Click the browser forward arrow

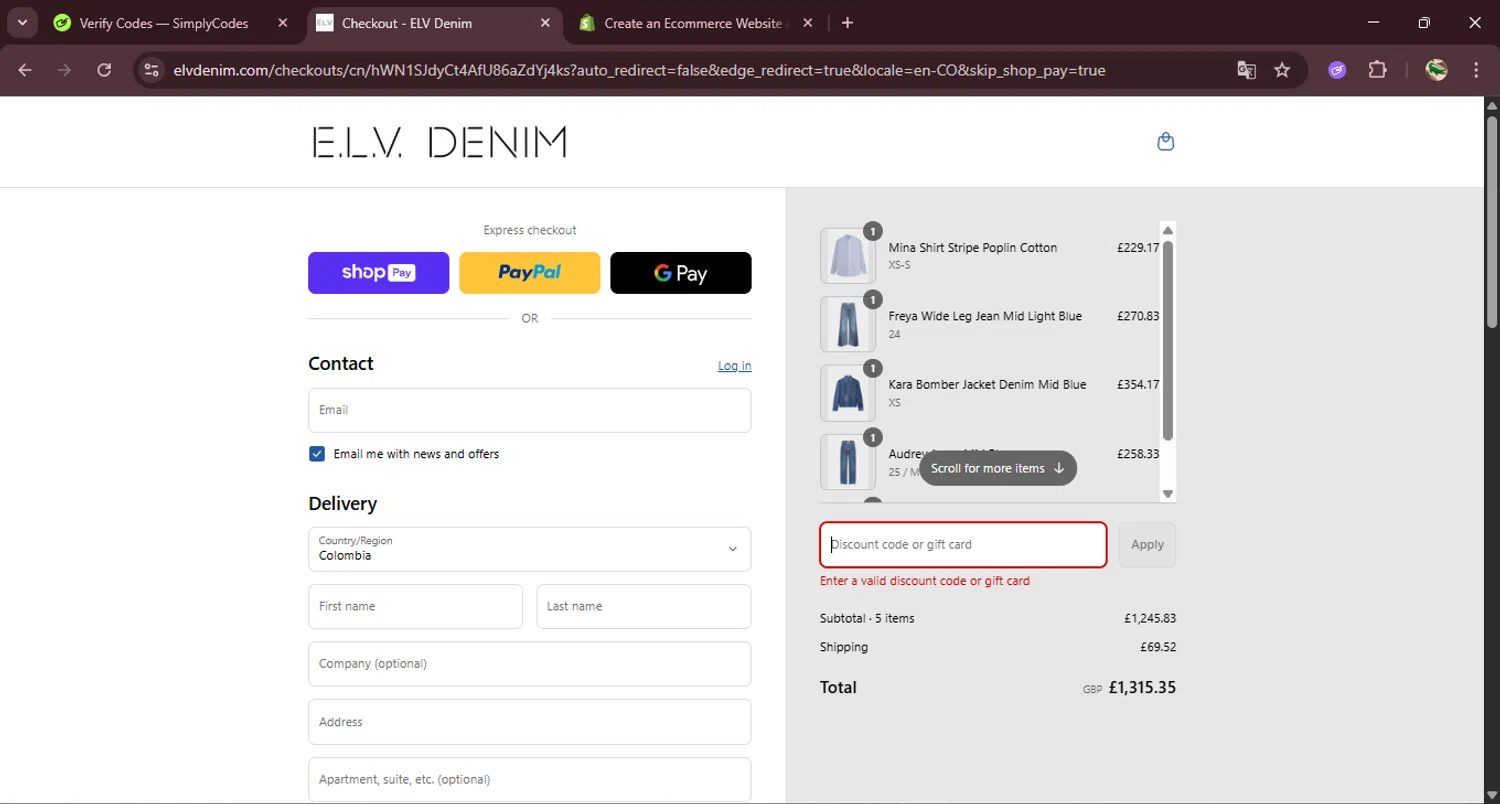point(64,70)
